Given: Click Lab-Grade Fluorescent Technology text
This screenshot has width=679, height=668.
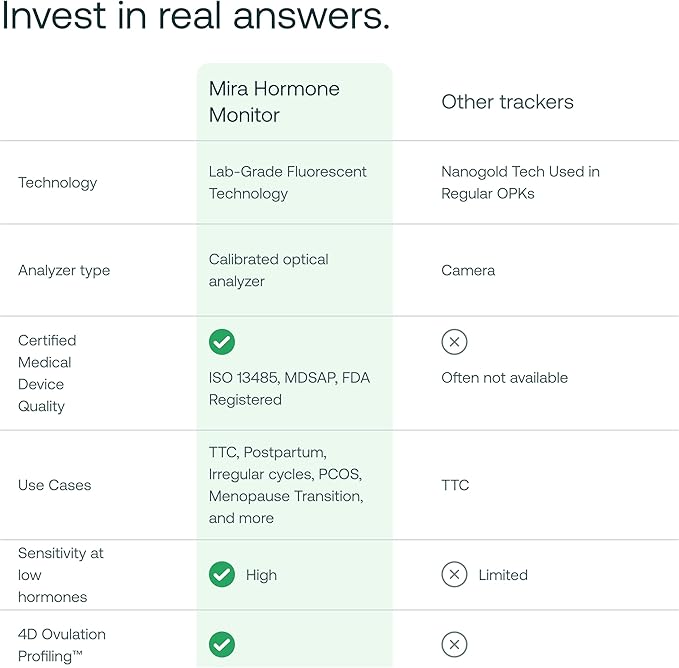Looking at the screenshot, I should click(x=288, y=183).
